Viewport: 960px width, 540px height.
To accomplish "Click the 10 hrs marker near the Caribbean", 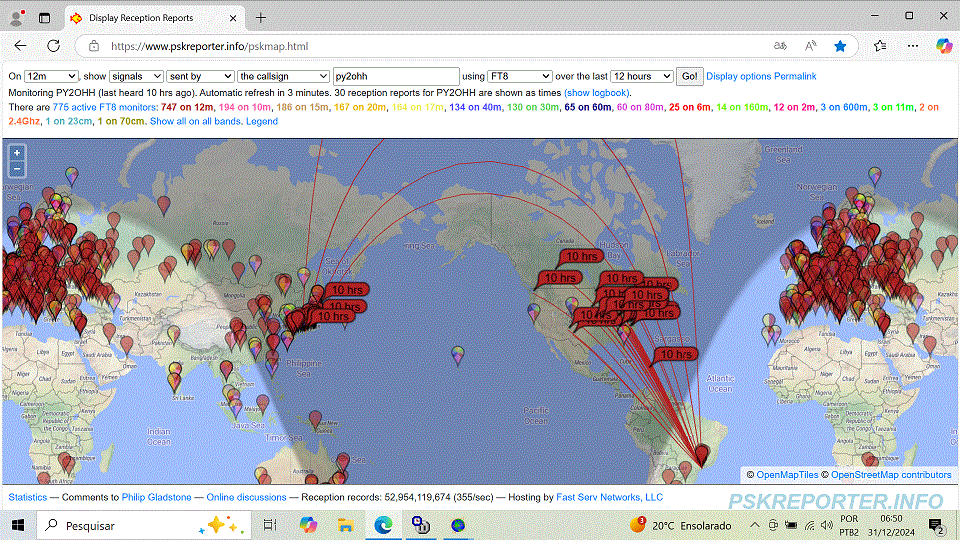I will tap(676, 354).
